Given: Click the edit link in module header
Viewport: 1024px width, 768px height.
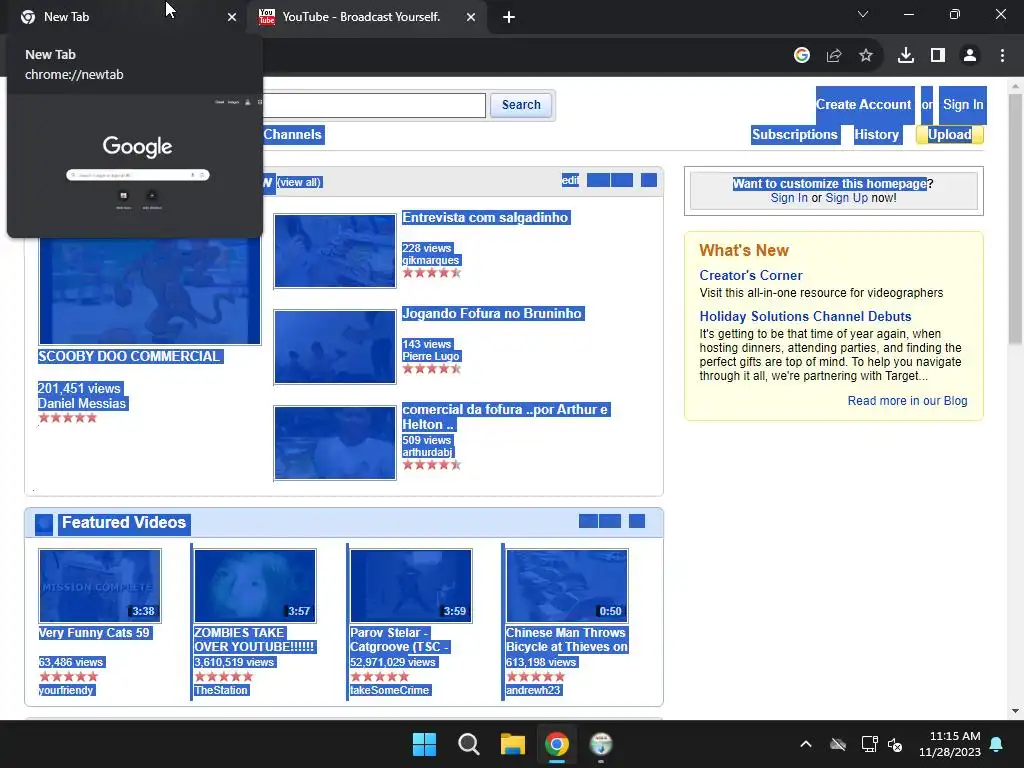Looking at the screenshot, I should (570, 180).
